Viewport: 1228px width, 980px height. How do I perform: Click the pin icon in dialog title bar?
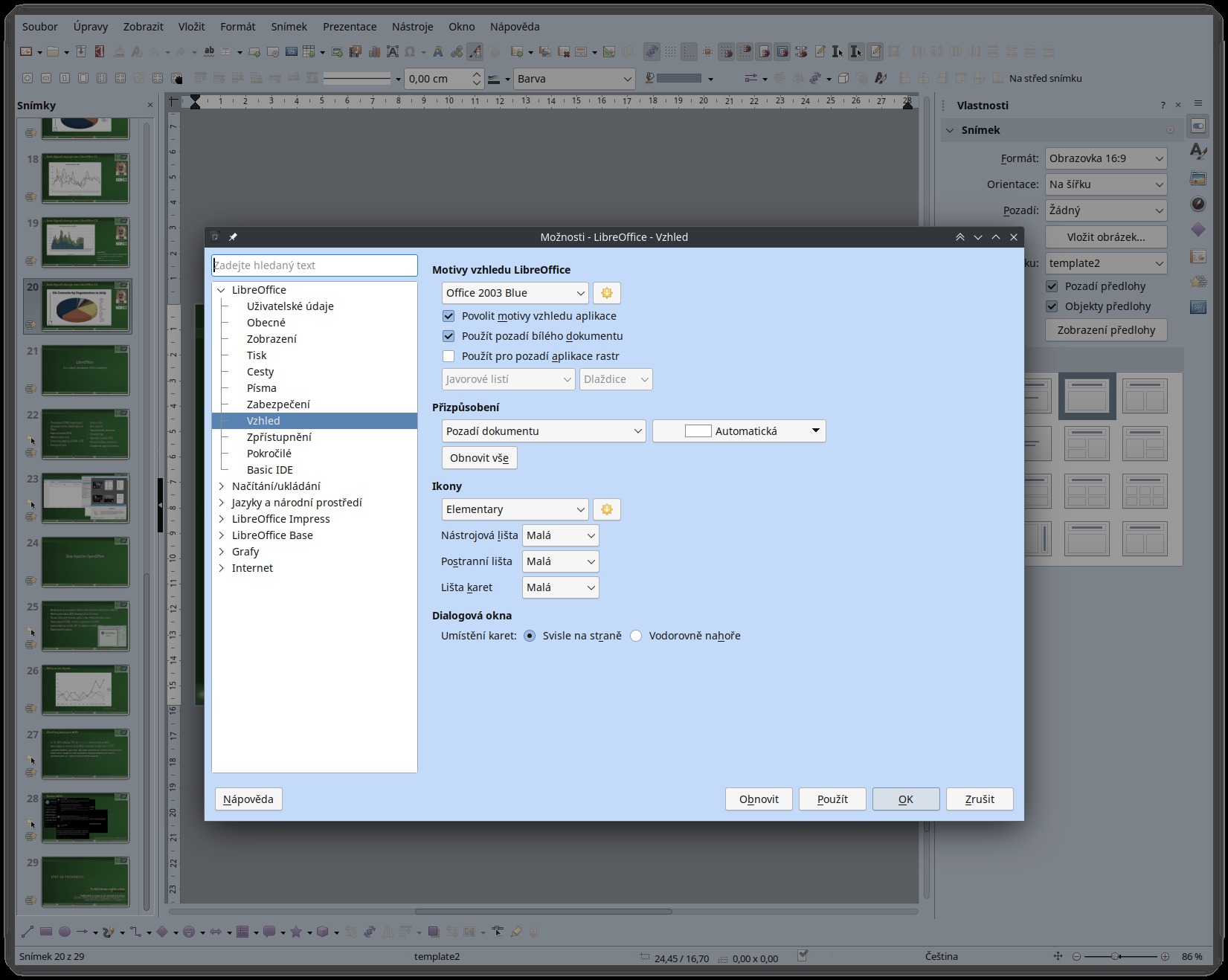point(233,237)
